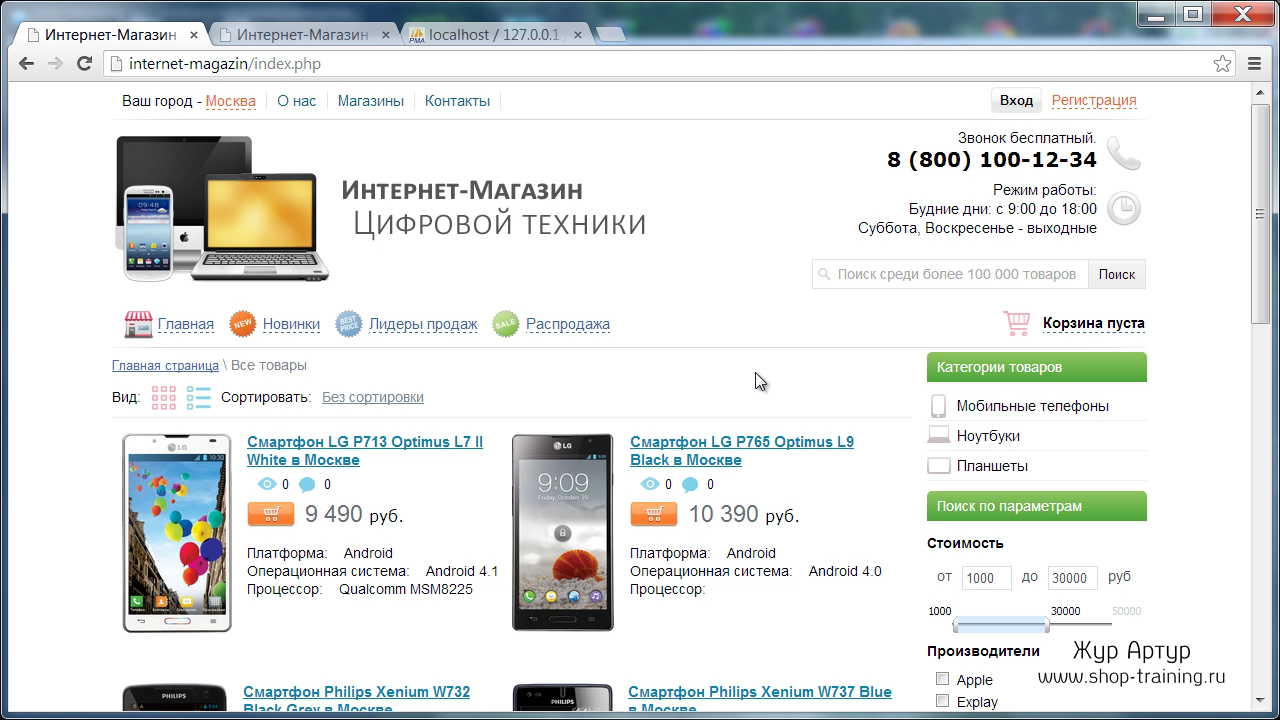Open Смартфон Philips Xenium W737 Blue link
This screenshot has width=1280, height=720.
760,700
